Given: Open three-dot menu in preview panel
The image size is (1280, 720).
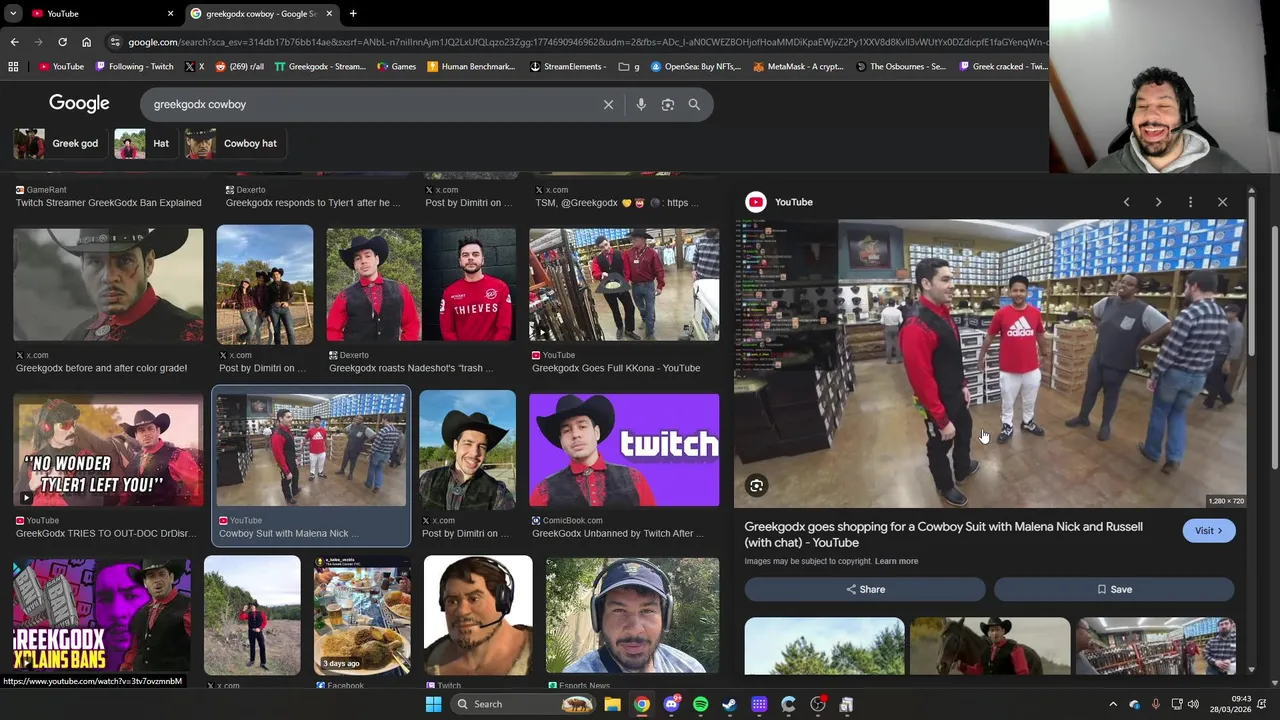Looking at the screenshot, I should pos(1190,202).
